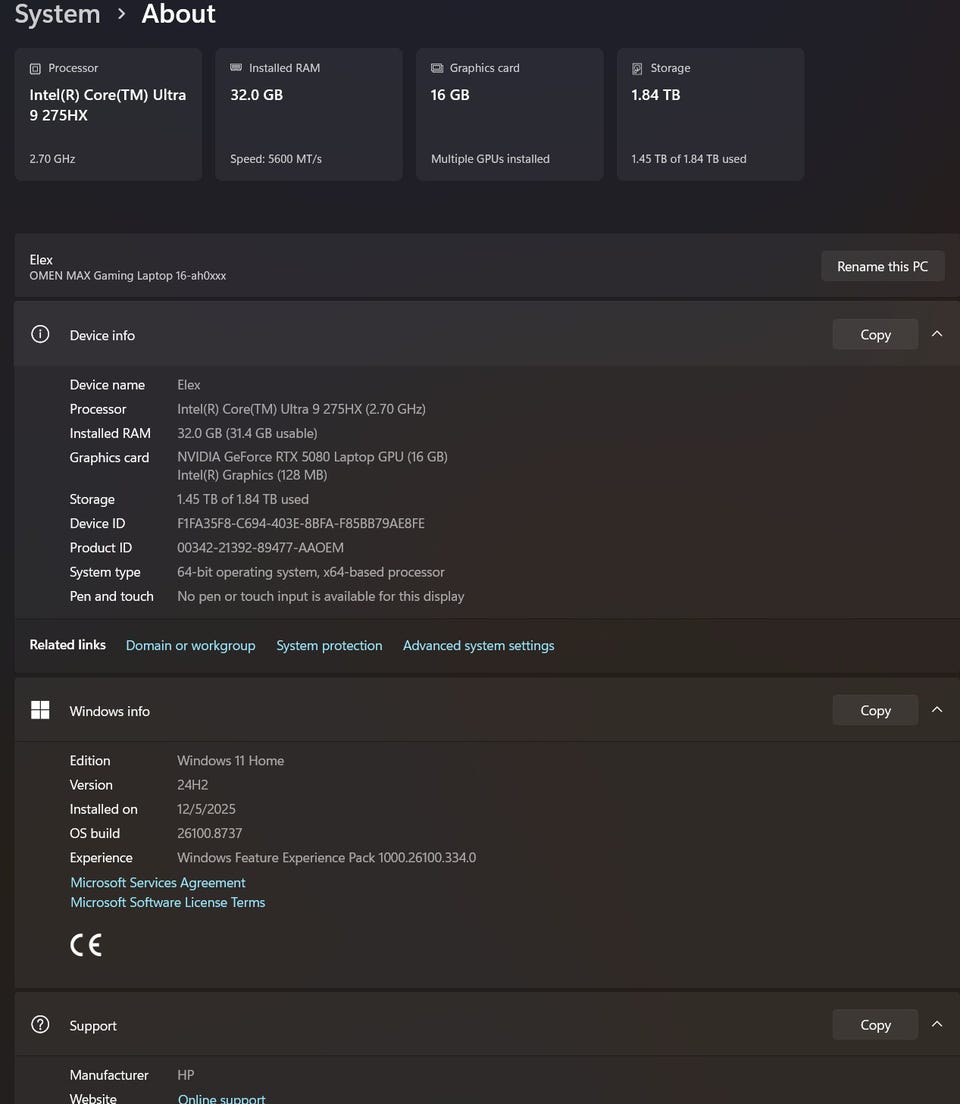Screen dimensions: 960x1104
Task: Copy the Device info details
Action: 875,334
